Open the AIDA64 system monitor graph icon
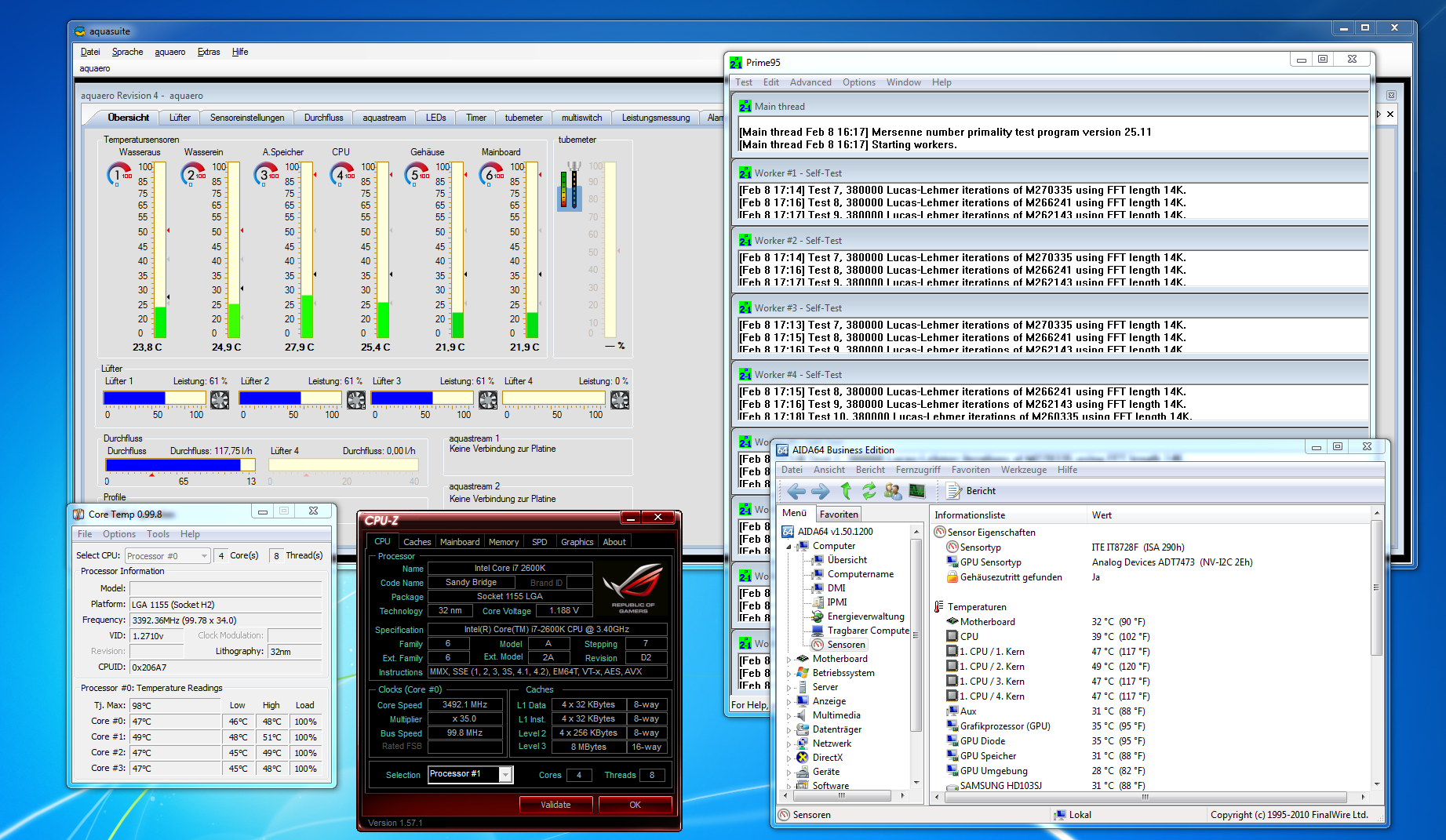Viewport: 1446px width, 840px height. [916, 491]
